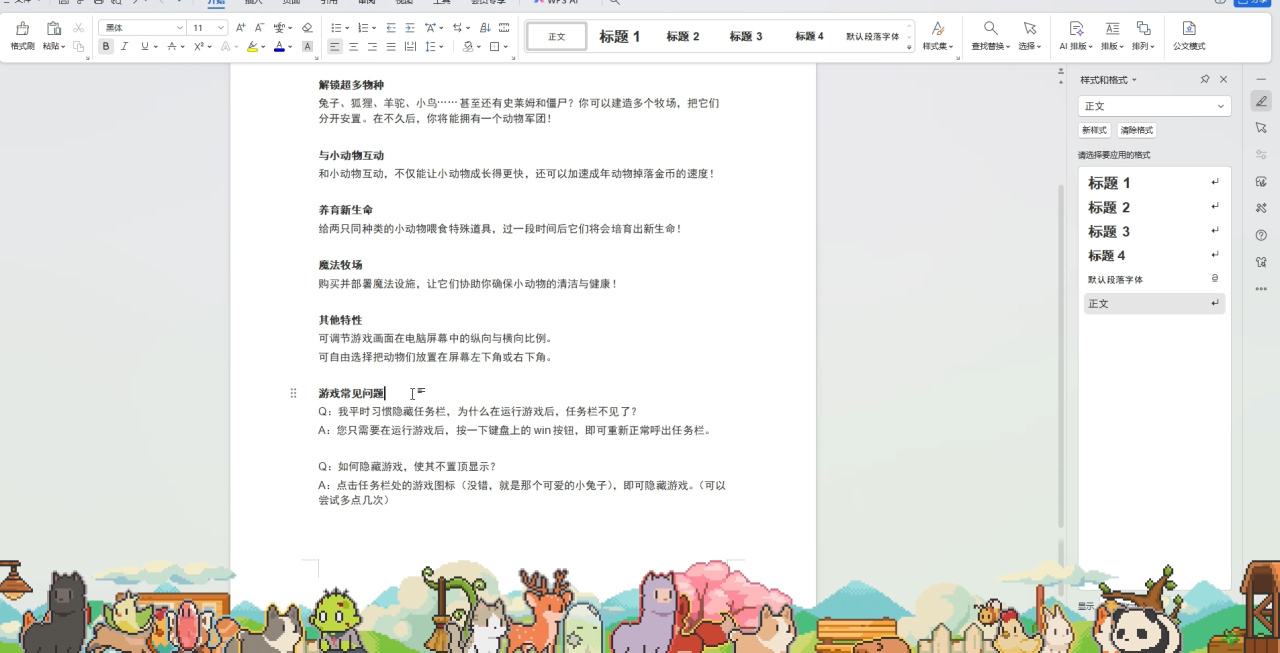The width and height of the screenshot is (1280, 653).
Task: Expand the 正文 style dropdown in Styles panel
Action: (x=1220, y=106)
